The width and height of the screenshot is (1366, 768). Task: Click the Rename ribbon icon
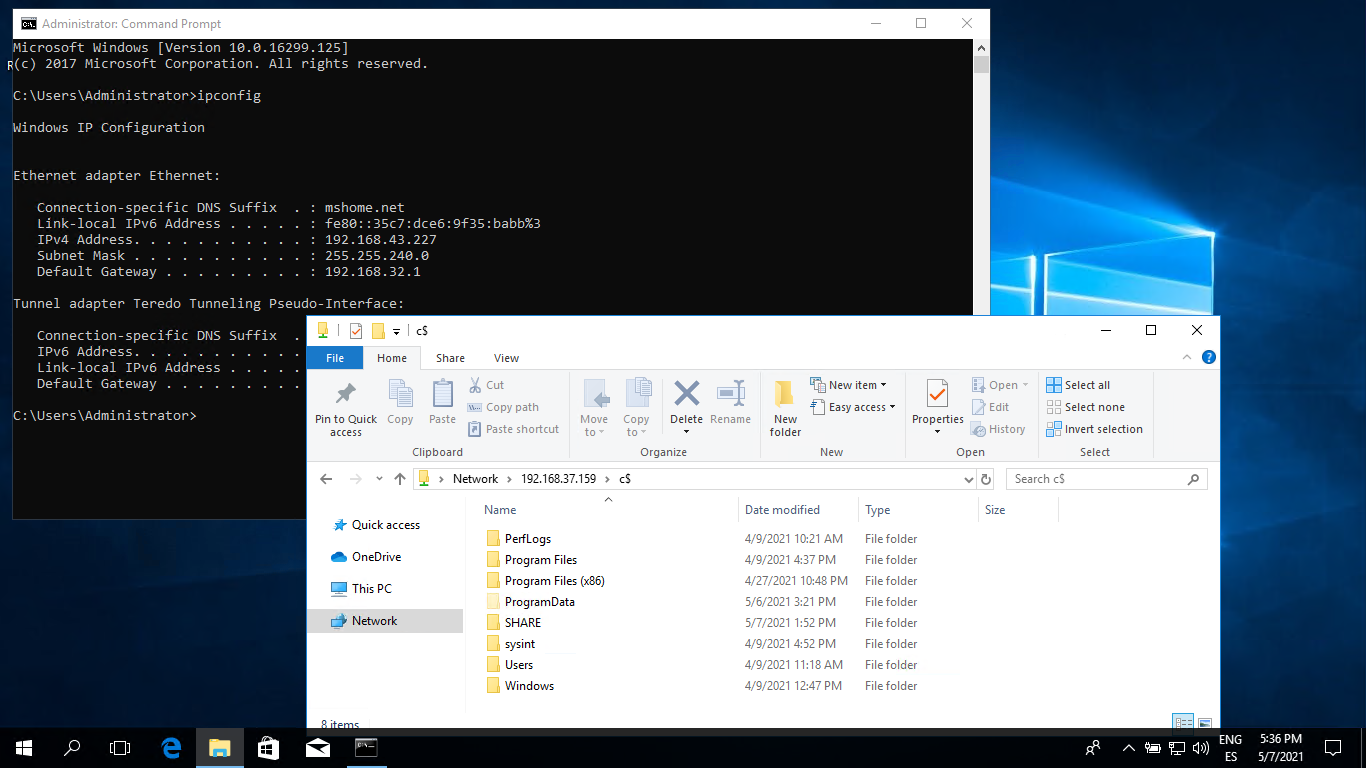pyautogui.click(x=730, y=393)
